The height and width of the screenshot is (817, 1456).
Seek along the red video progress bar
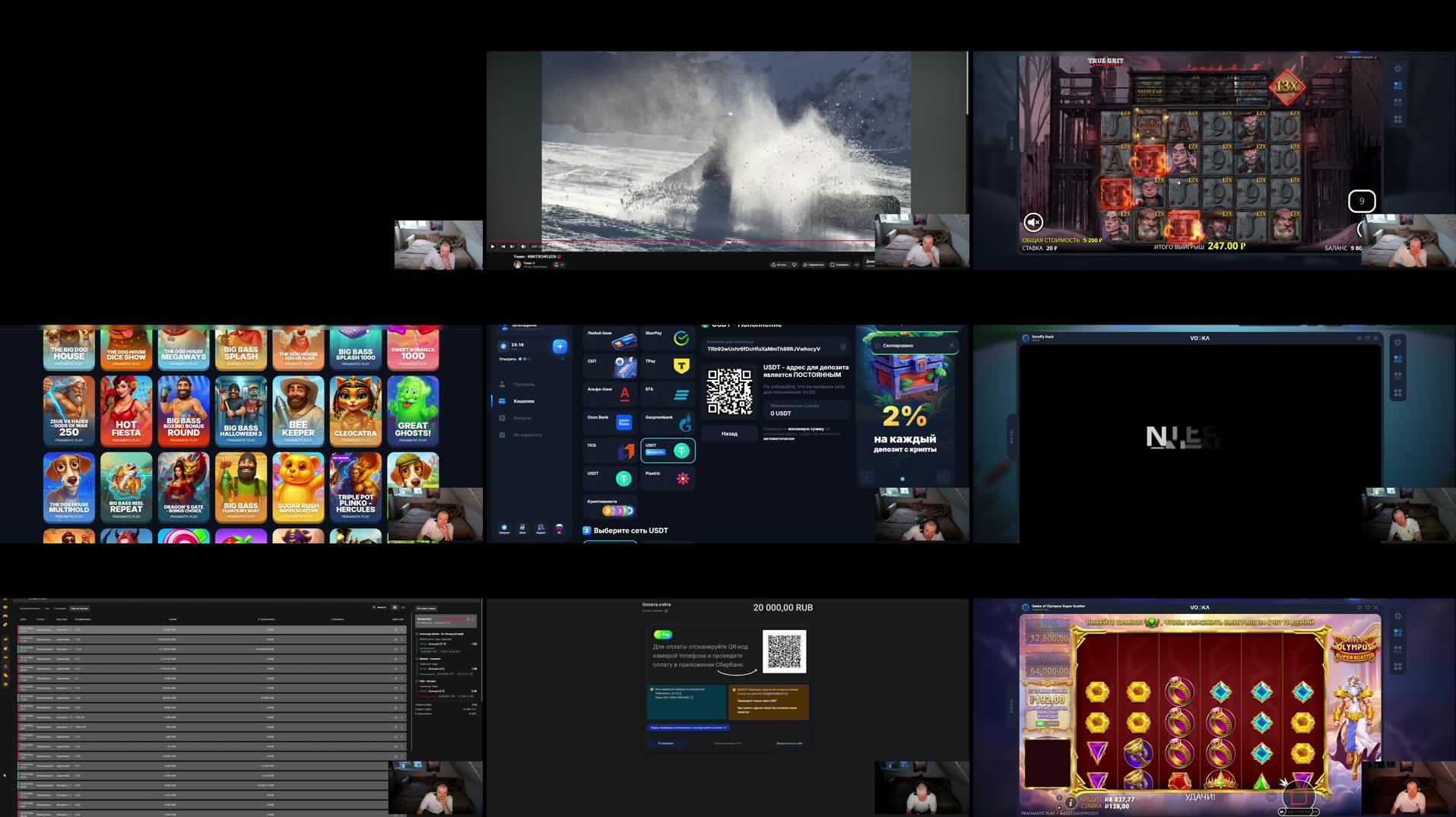(x=680, y=241)
